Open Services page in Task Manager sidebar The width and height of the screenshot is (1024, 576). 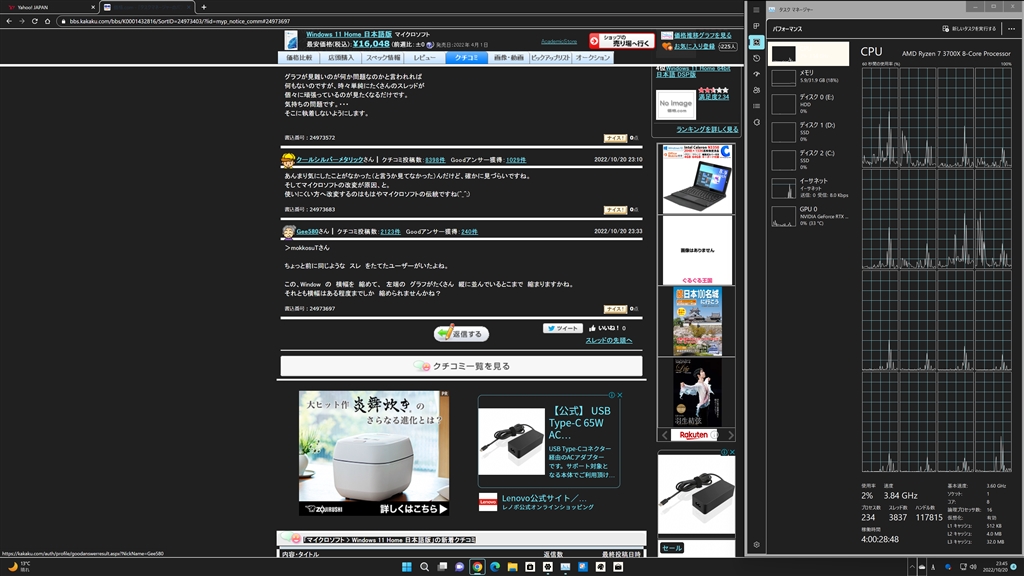click(756, 122)
